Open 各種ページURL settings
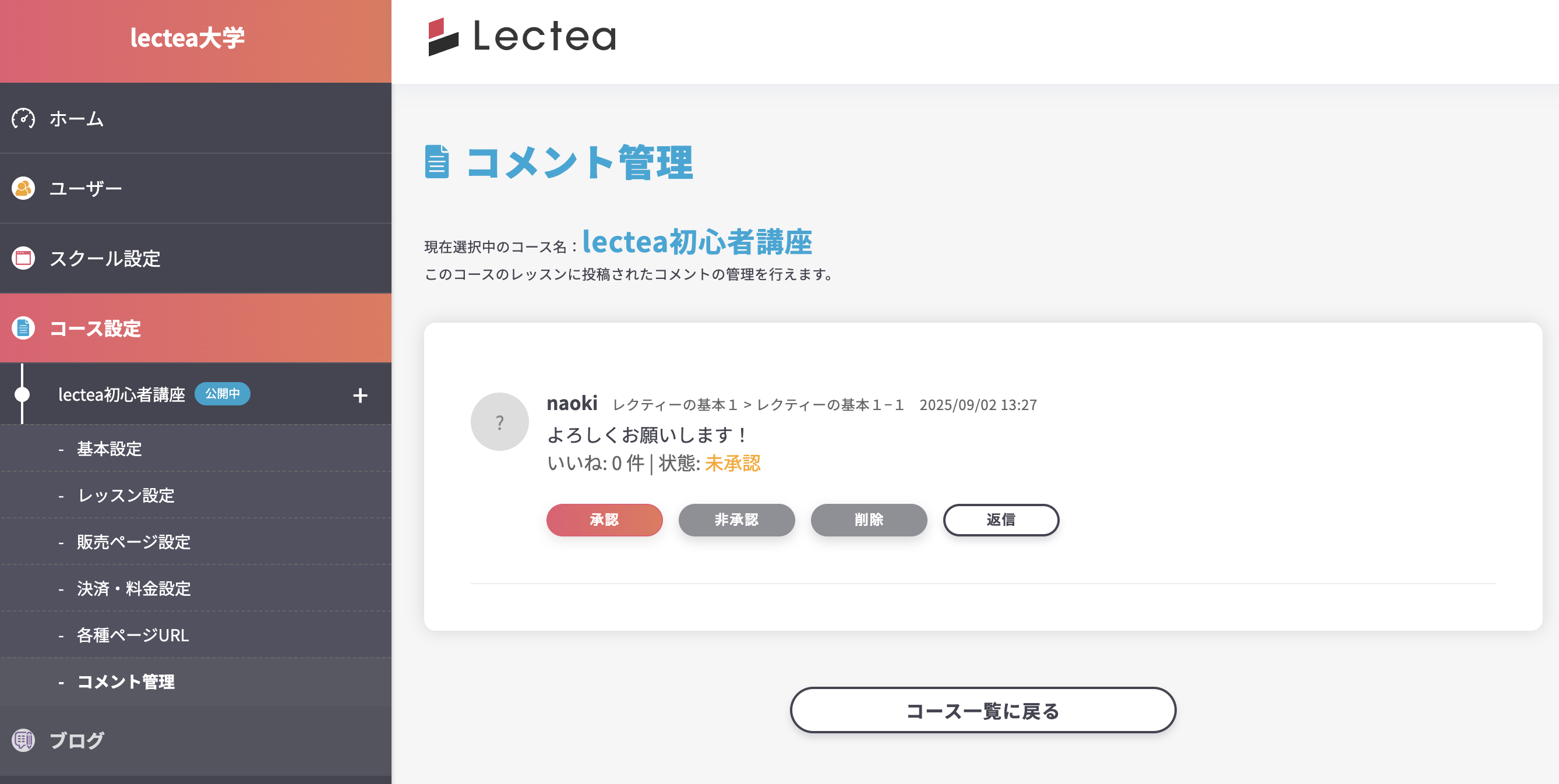 click(131, 635)
